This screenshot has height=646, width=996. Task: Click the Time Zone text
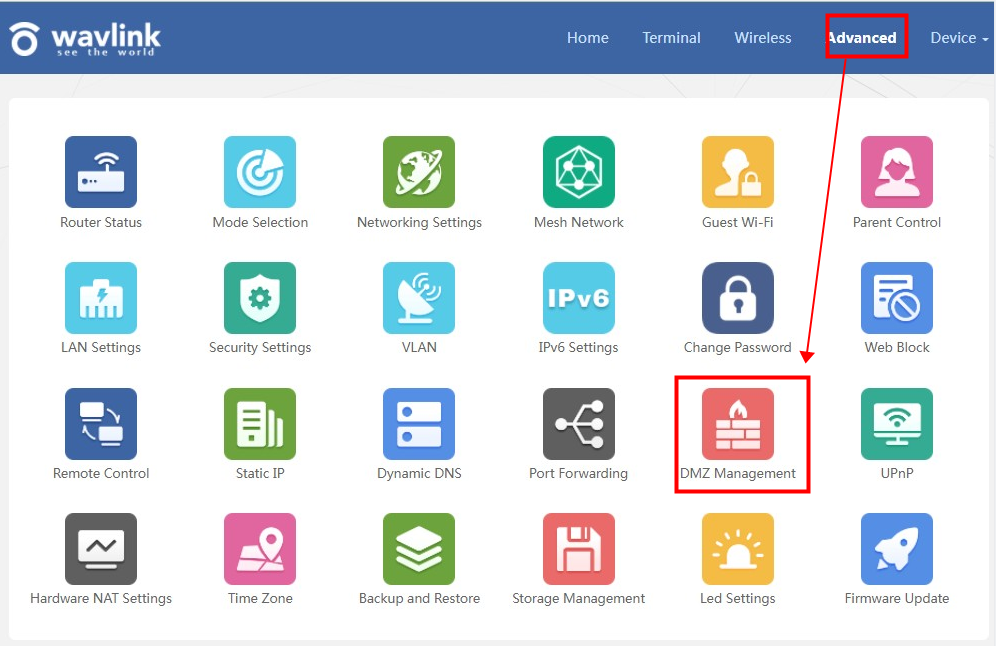coord(260,598)
